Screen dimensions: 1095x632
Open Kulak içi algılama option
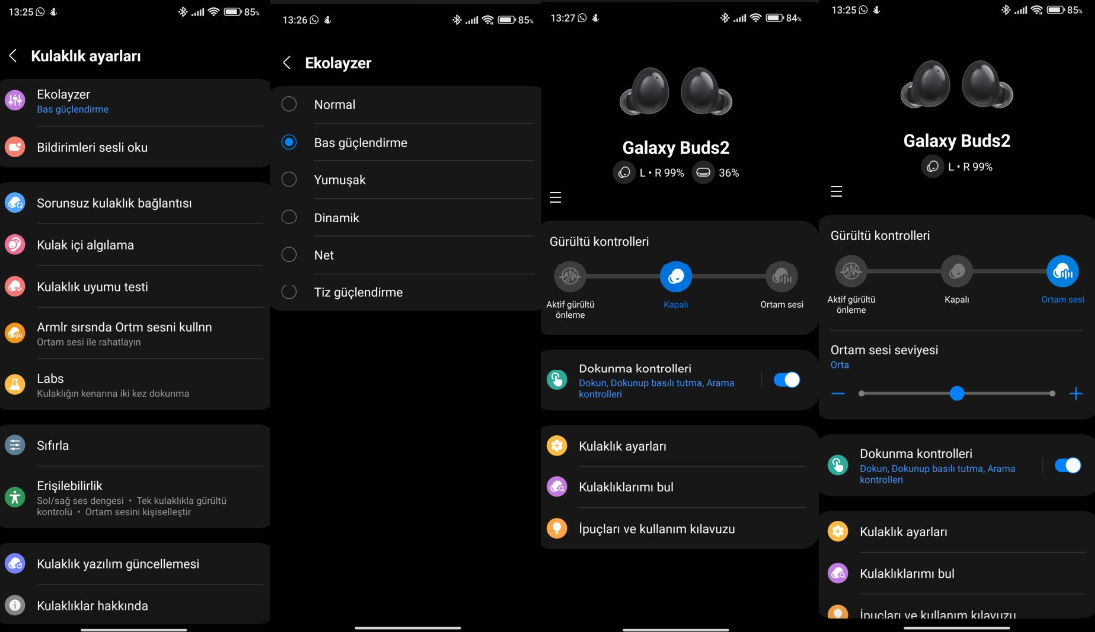click(135, 244)
